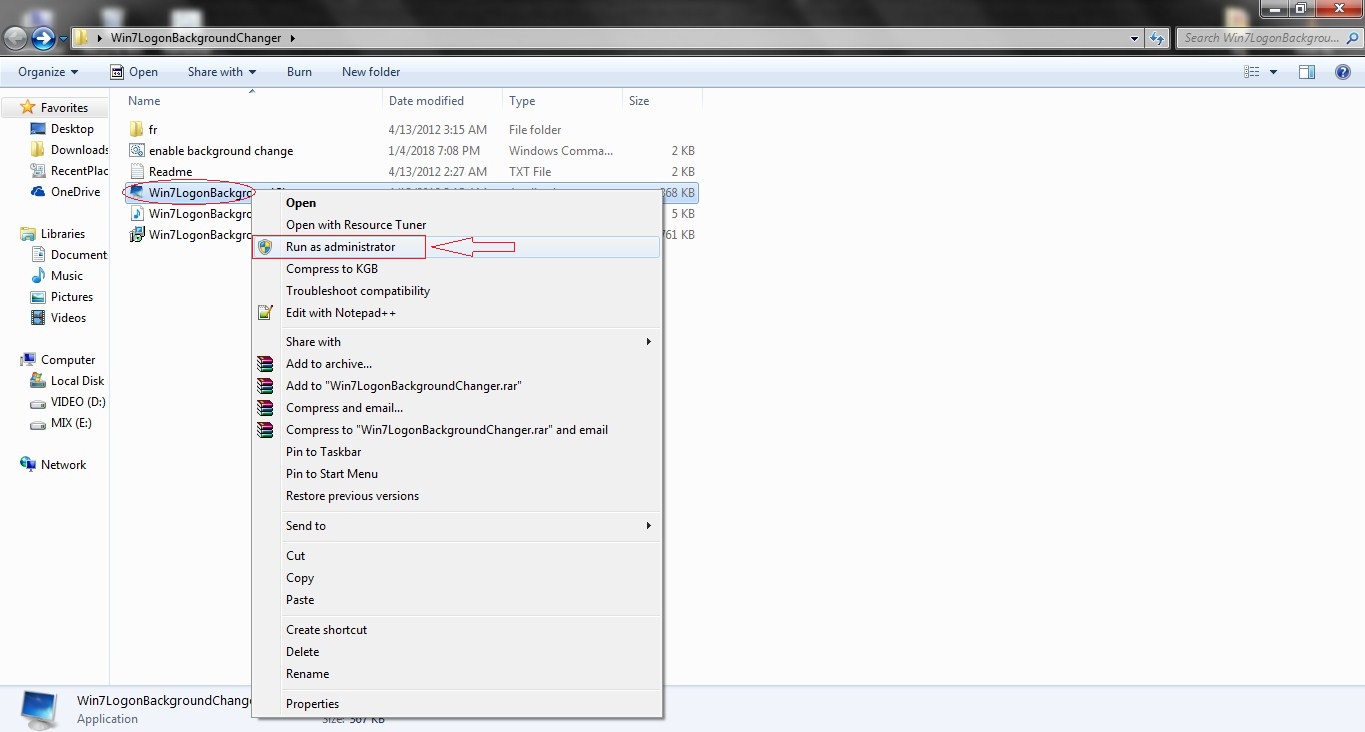The height and width of the screenshot is (732, 1365).
Task: Click the Burn toolbar button
Action: point(299,72)
